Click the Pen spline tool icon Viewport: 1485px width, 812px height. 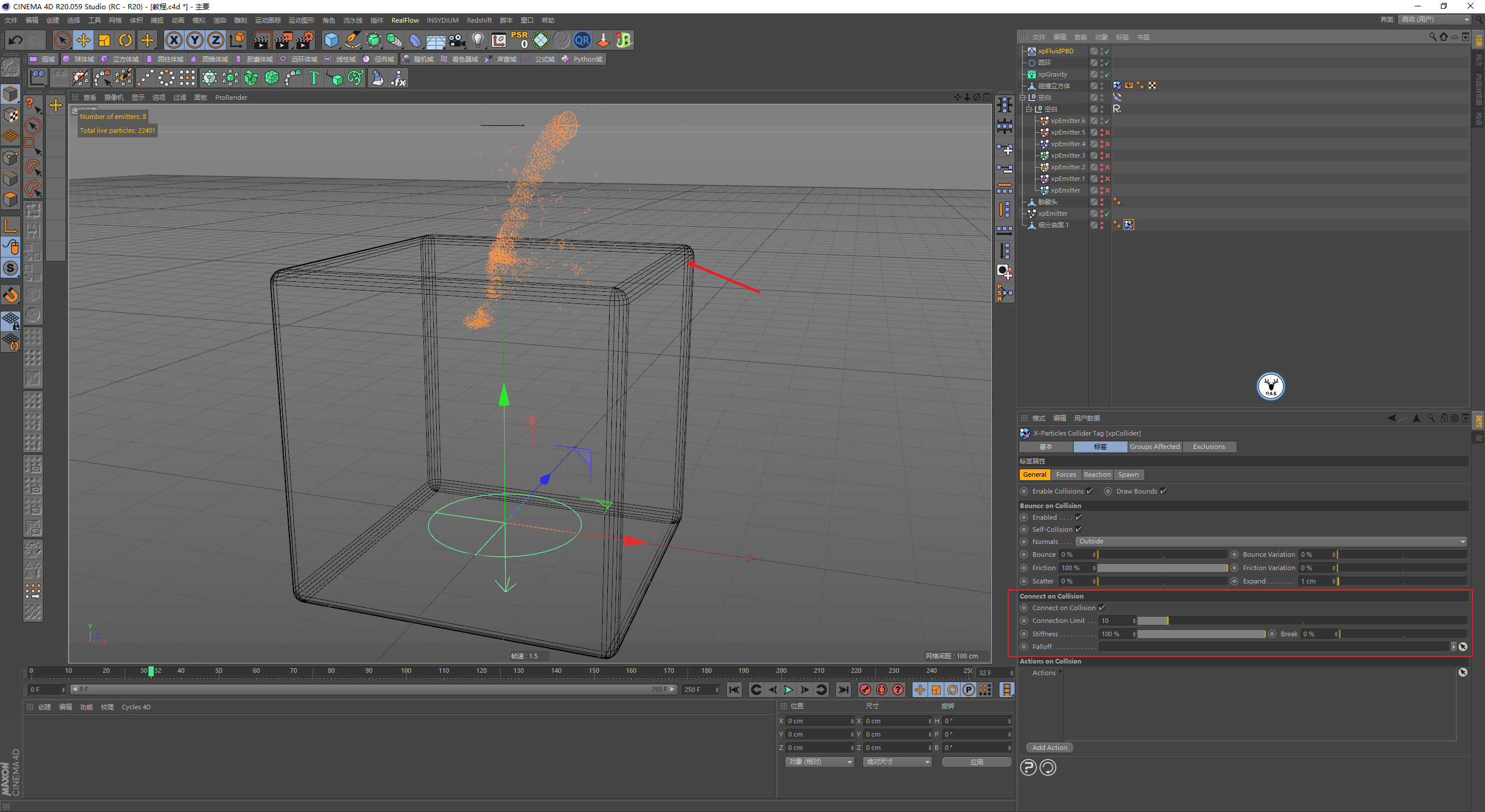tap(352, 40)
